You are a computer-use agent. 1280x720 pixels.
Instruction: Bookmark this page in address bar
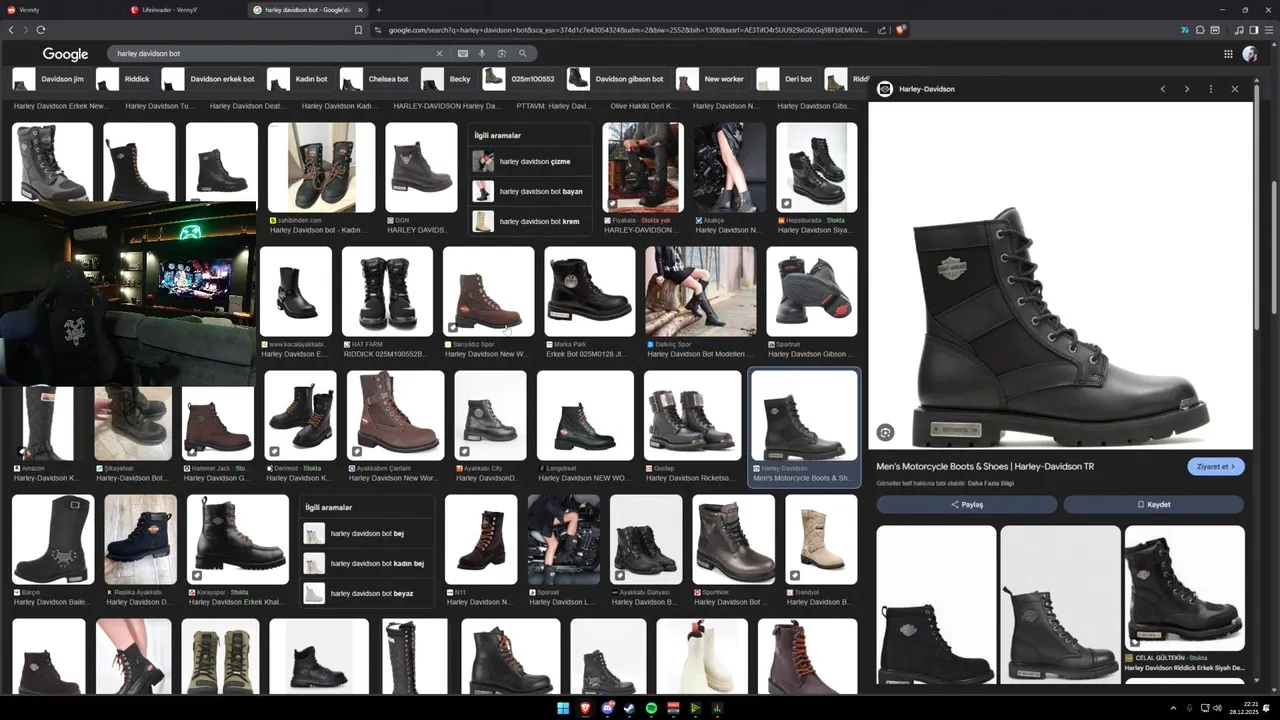pyautogui.click(x=358, y=30)
